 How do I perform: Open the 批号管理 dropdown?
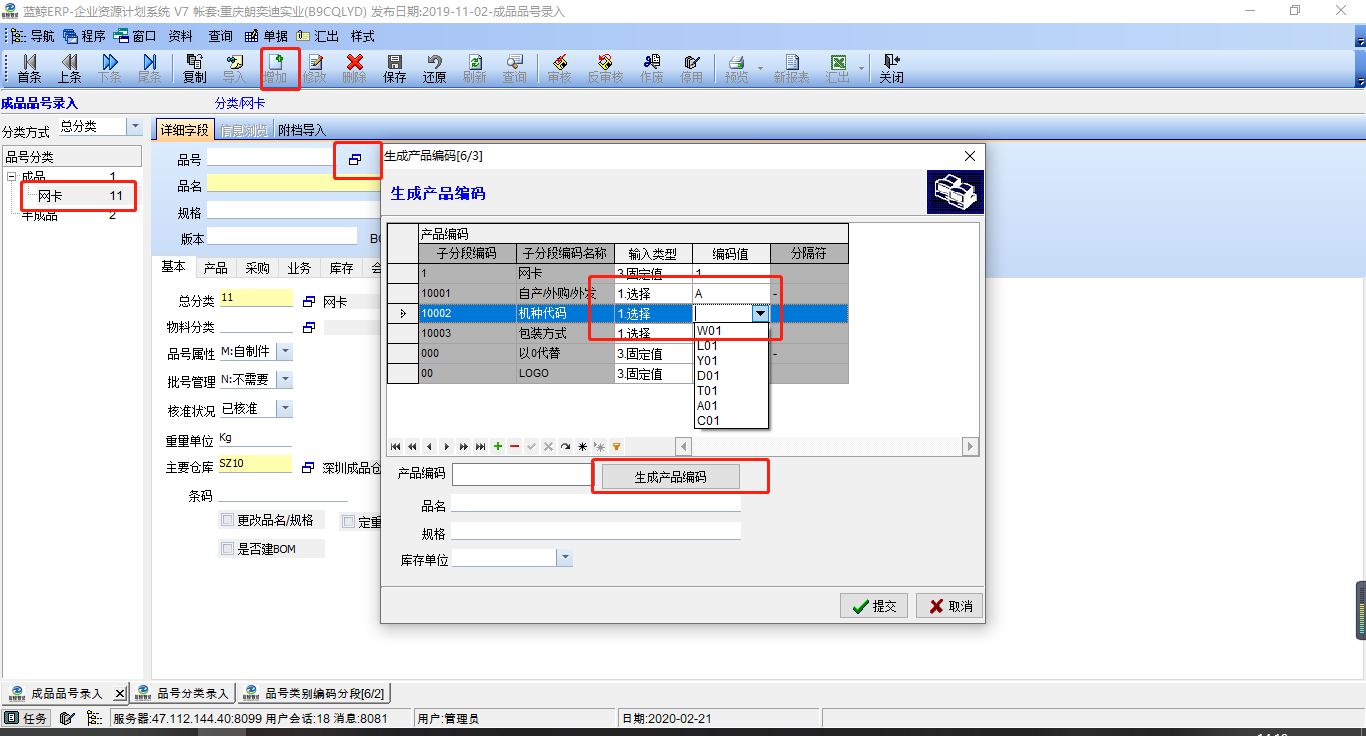(x=284, y=380)
